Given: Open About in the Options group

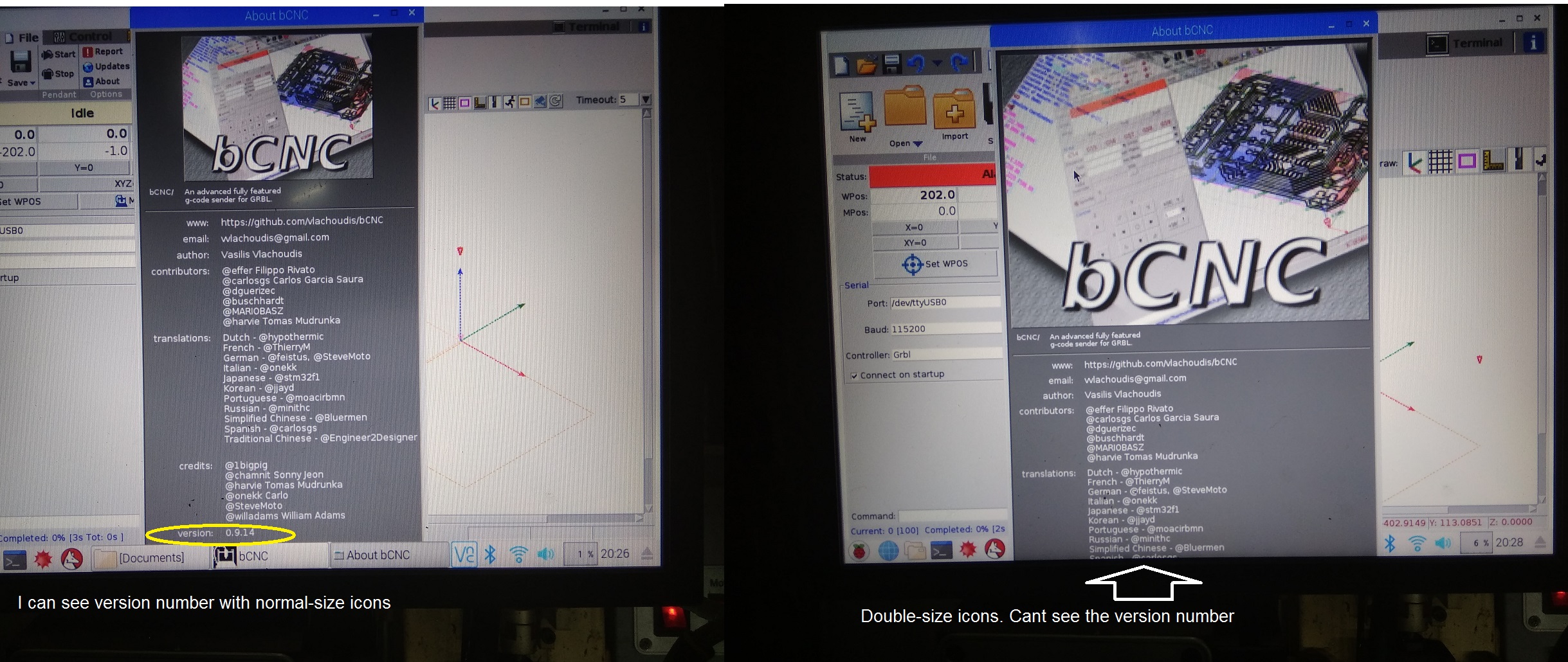Looking at the screenshot, I should pyautogui.click(x=102, y=82).
